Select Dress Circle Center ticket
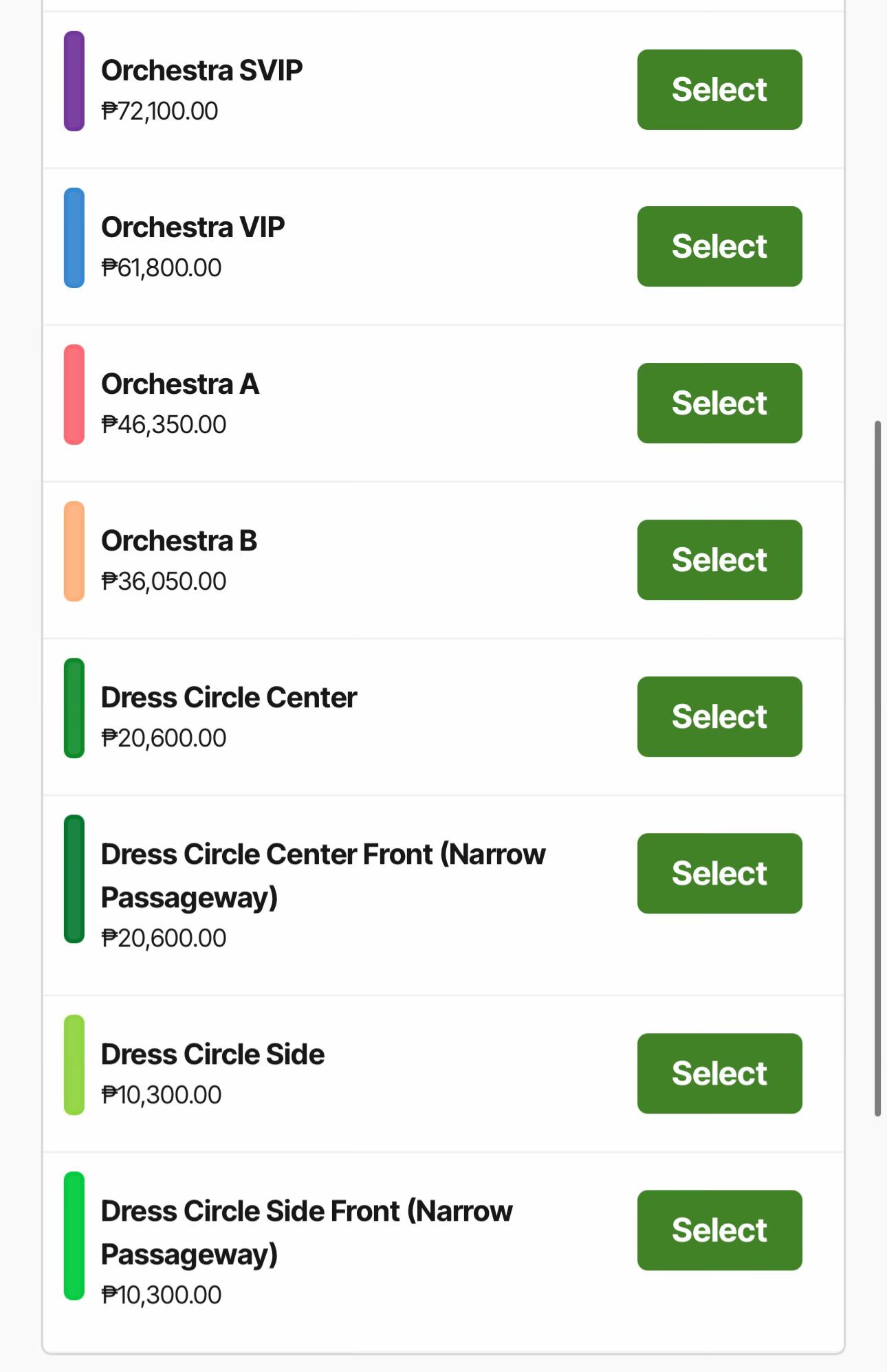Viewport: 887px width, 1372px height. pos(719,716)
